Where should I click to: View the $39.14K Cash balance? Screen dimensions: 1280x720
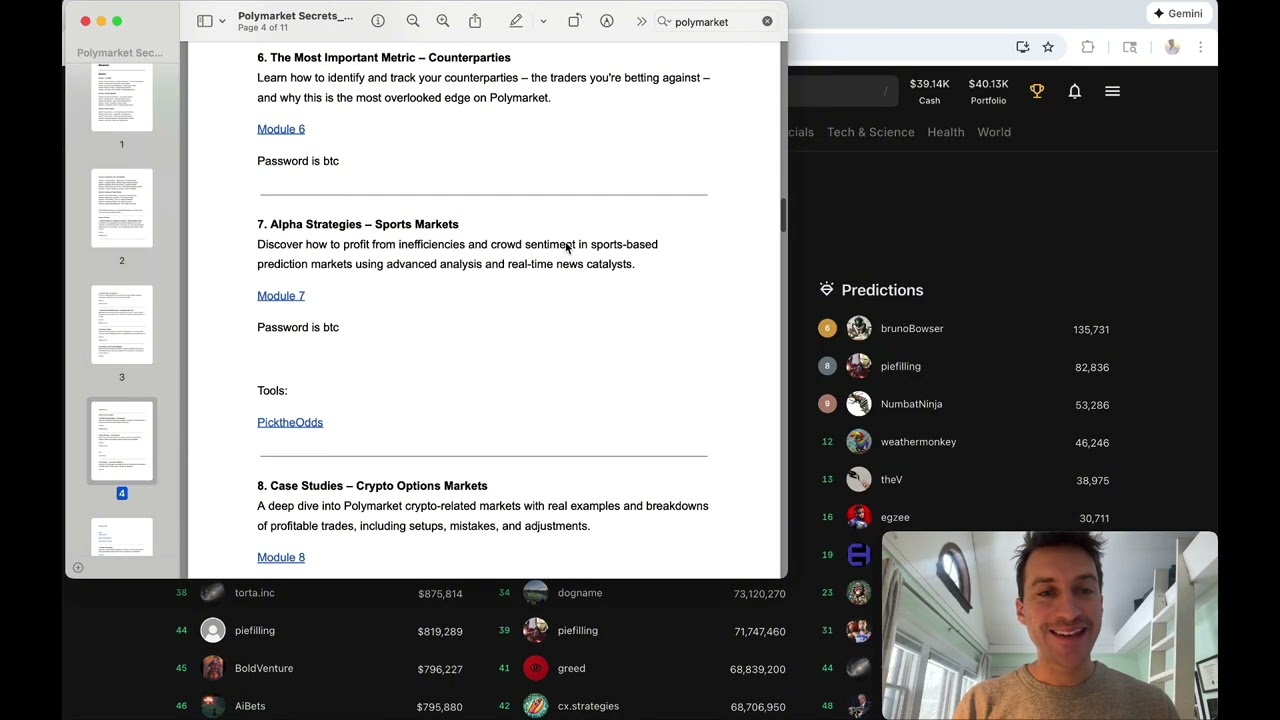click(x=929, y=91)
